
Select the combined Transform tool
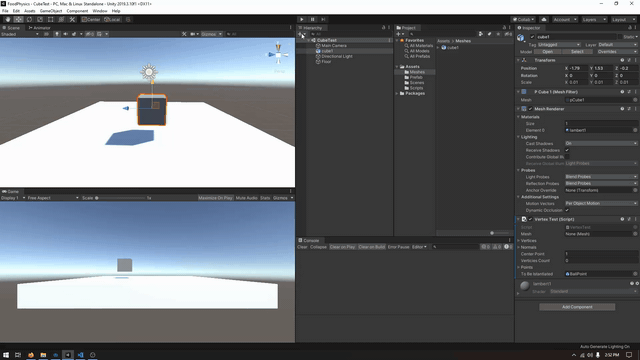(x=61, y=19)
